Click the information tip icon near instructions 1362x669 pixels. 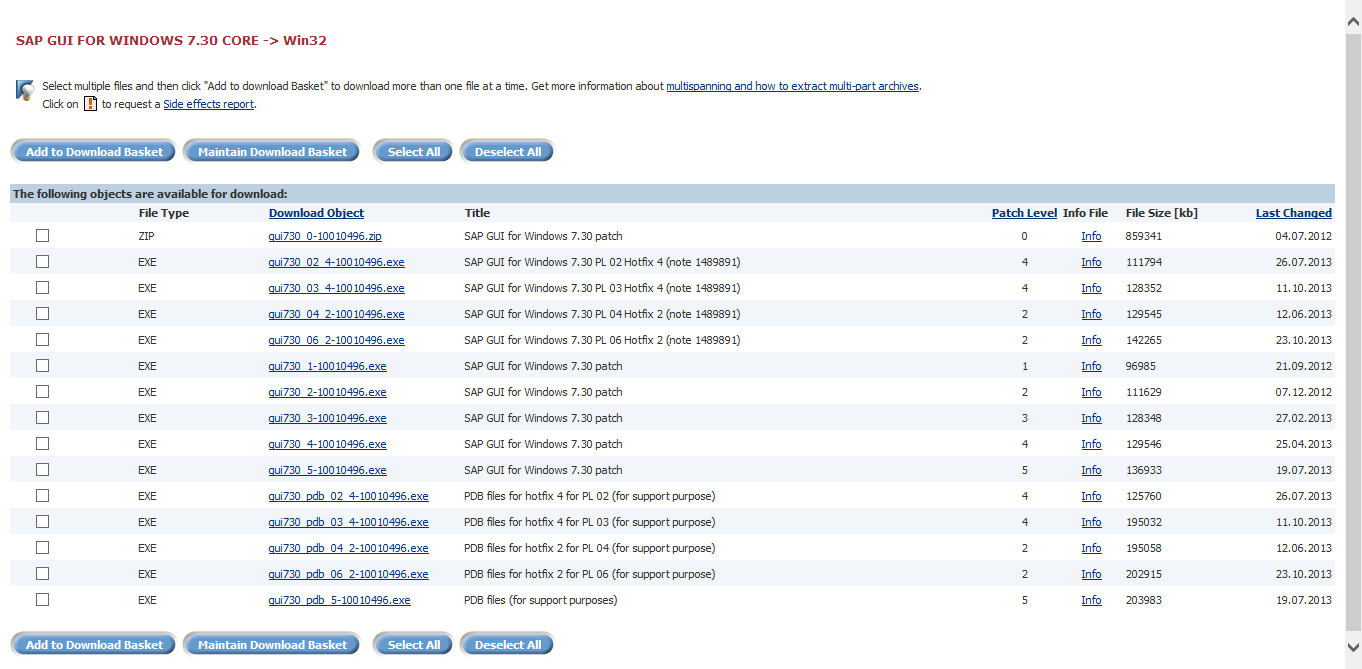(25, 90)
